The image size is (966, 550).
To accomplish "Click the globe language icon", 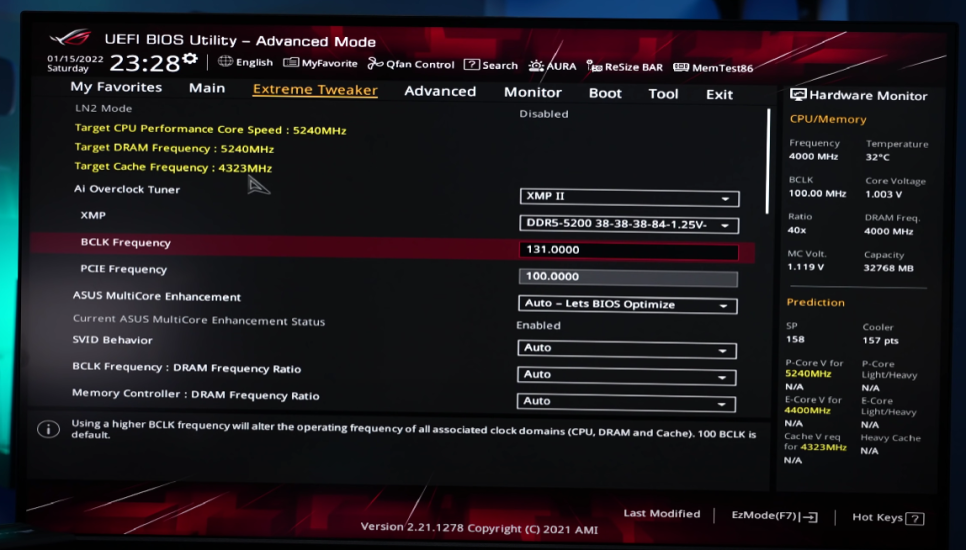I will [x=225, y=61].
